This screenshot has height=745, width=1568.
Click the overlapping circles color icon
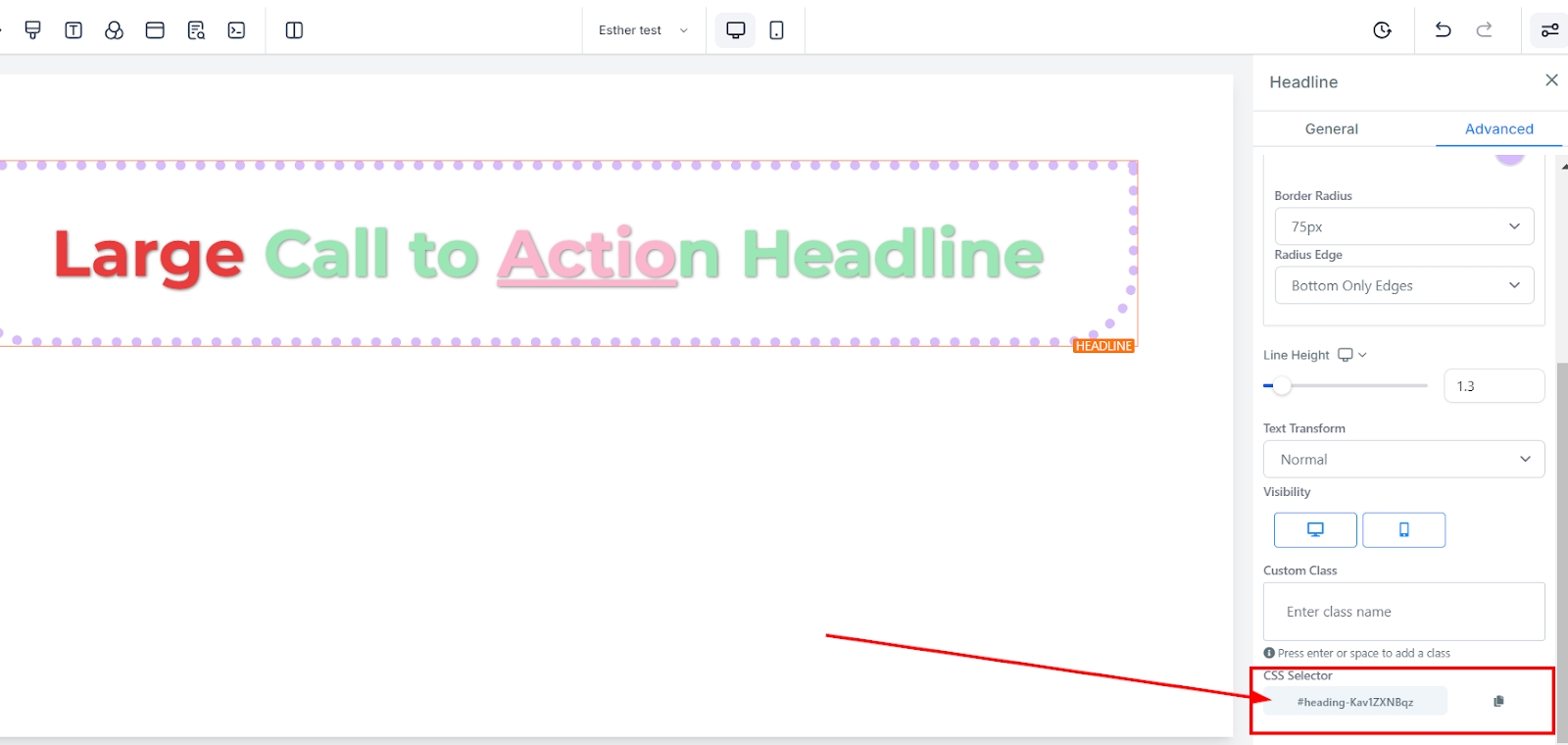pyautogui.click(x=114, y=30)
